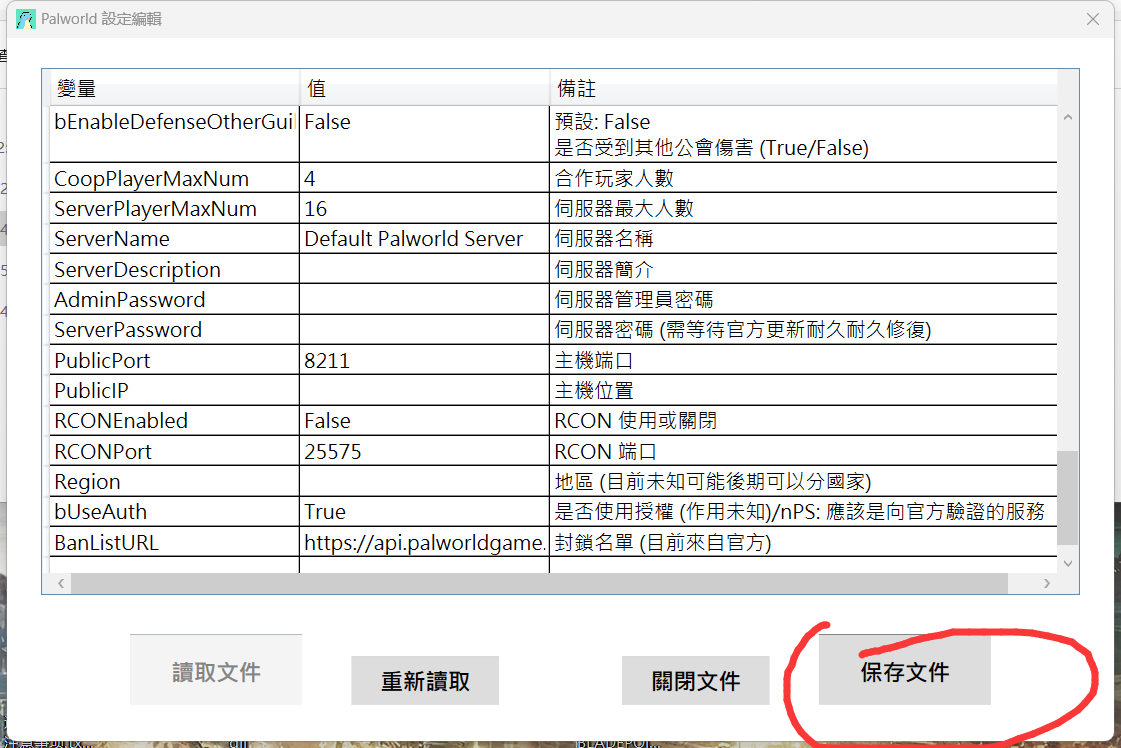Click the 變量 column header
The image size is (1121, 748).
(x=174, y=88)
